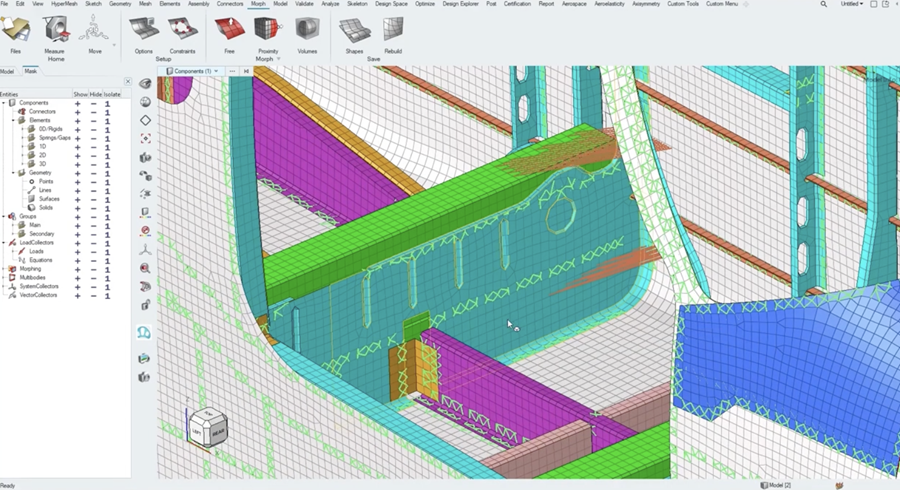The image size is (900, 490).
Task: Open the Files tool in the ribbon
Action: coord(15,34)
